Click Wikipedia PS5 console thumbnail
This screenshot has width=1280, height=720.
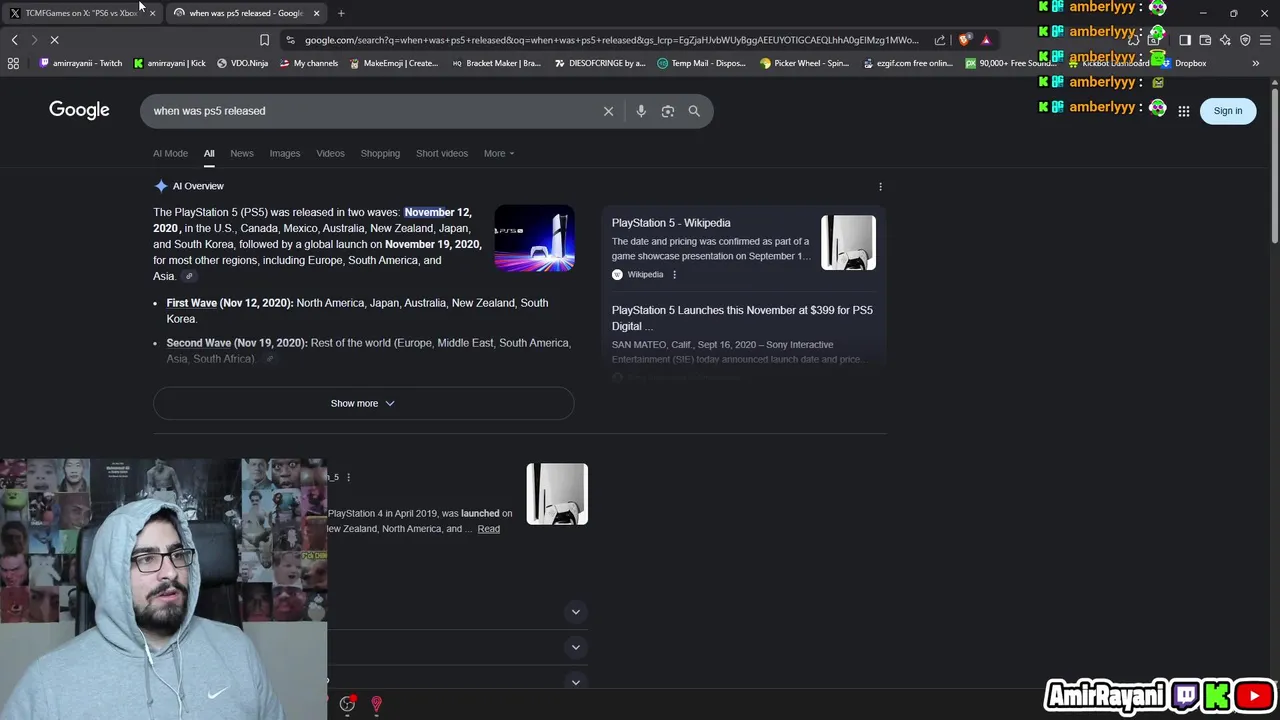[x=848, y=243]
